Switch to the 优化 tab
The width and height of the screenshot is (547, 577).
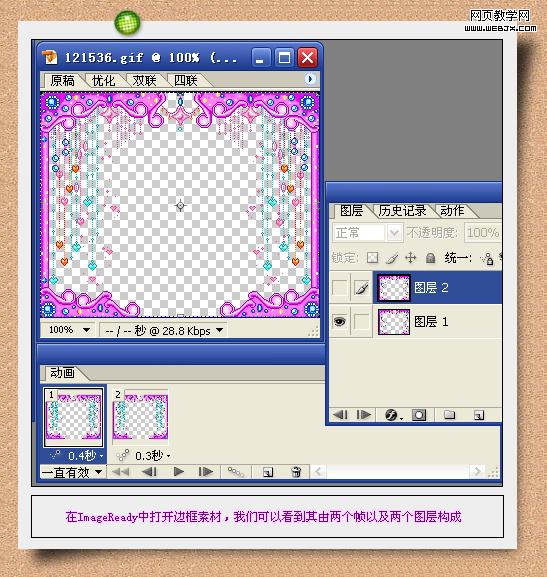pos(103,81)
